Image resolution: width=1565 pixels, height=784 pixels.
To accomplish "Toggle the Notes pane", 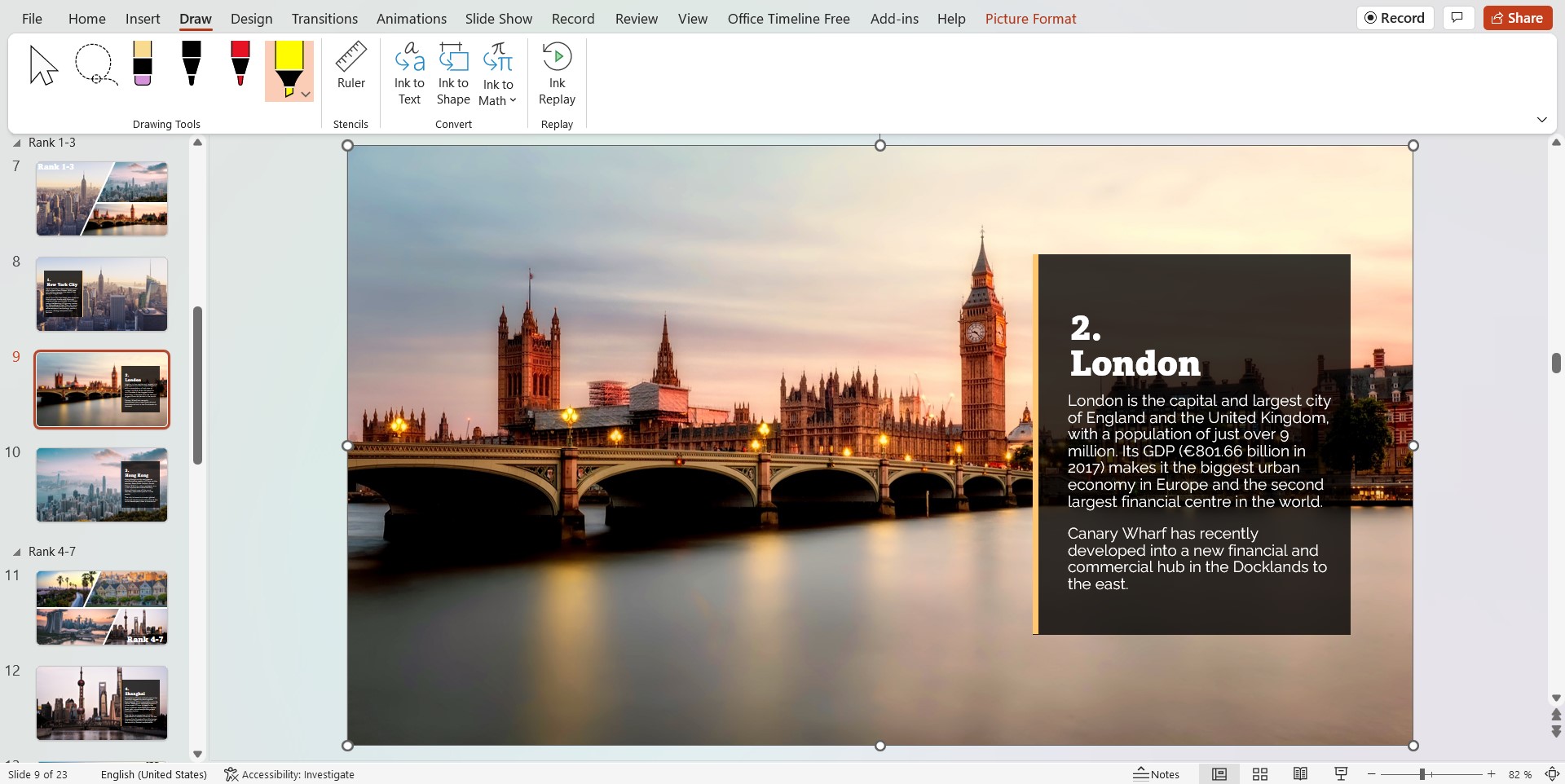I will [x=1157, y=773].
